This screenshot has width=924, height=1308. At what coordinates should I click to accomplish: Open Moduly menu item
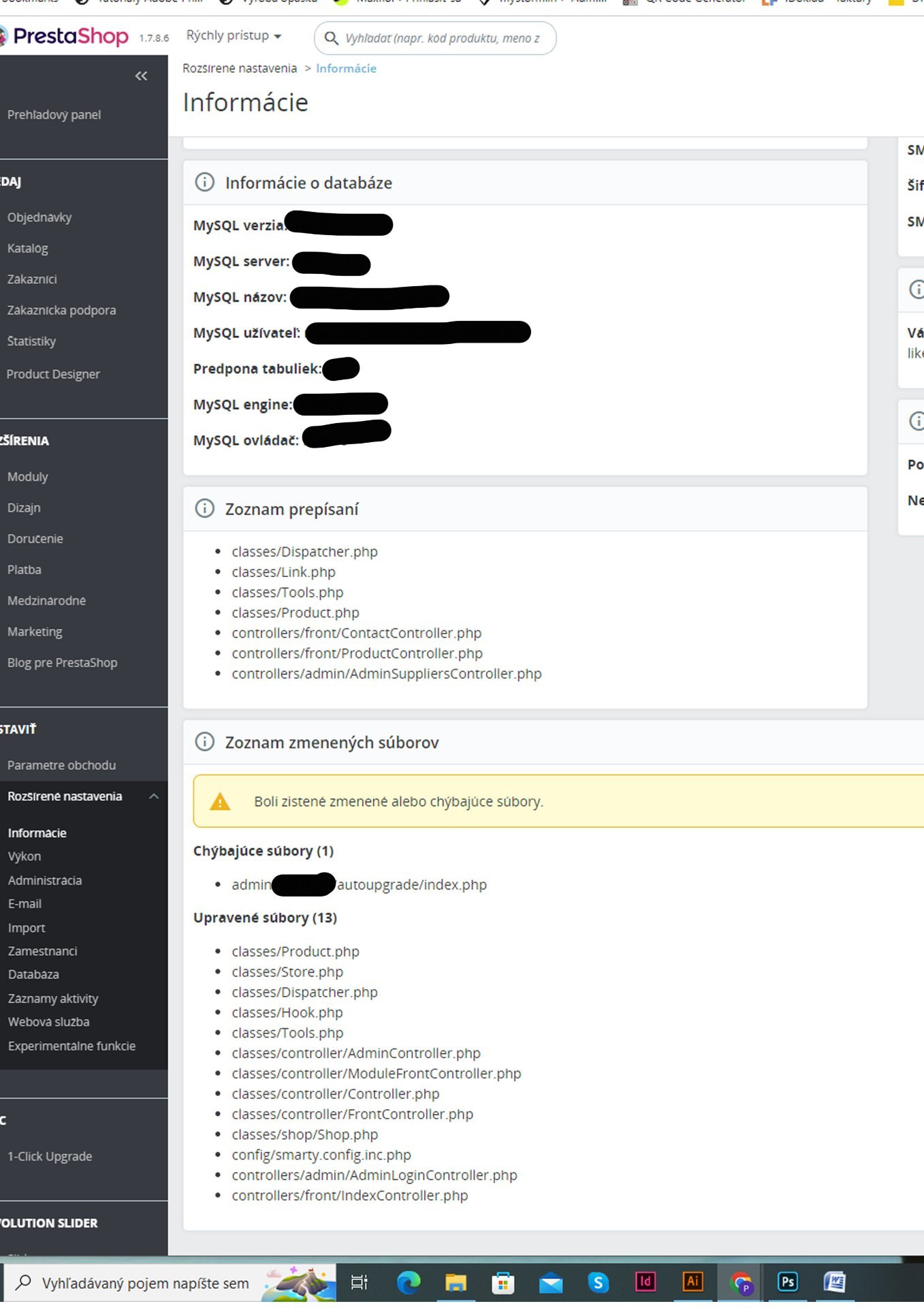[28, 476]
